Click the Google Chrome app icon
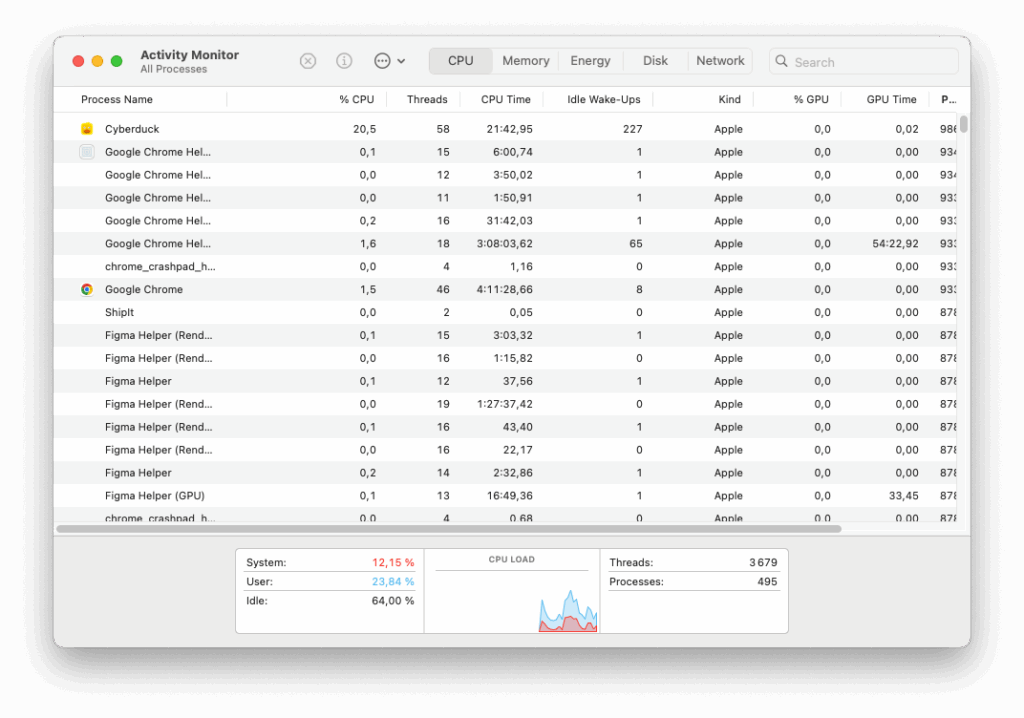 click(x=87, y=289)
